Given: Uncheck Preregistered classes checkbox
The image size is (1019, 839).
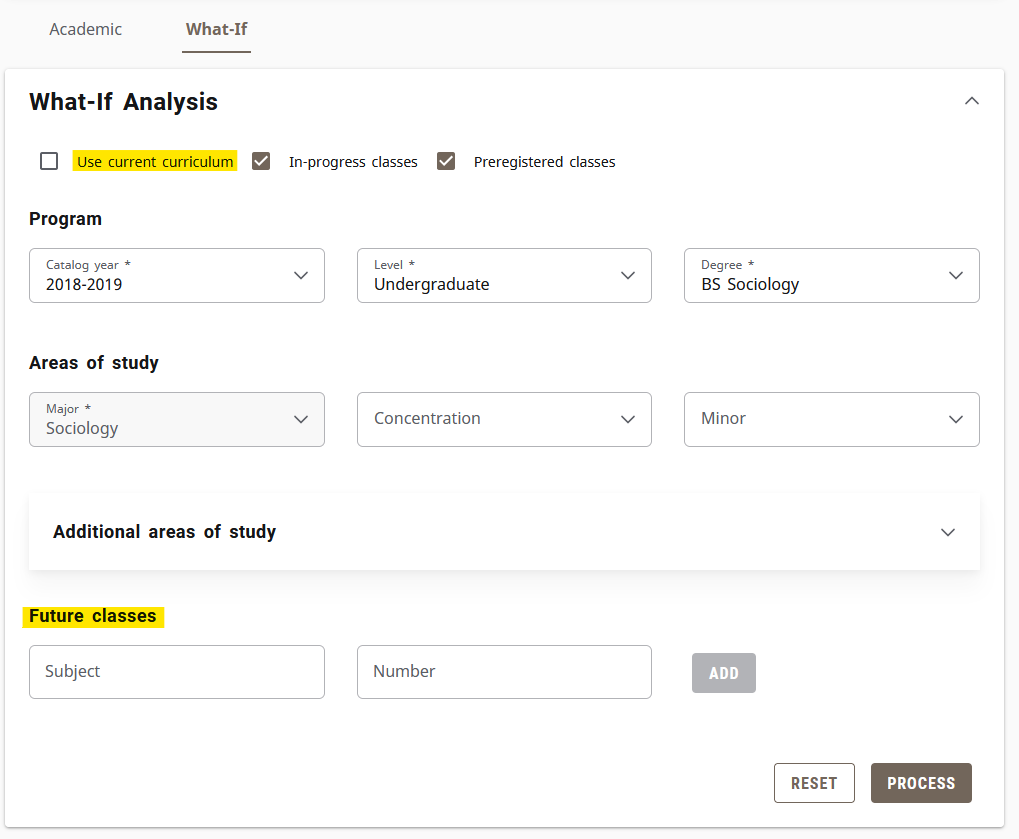Looking at the screenshot, I should 446,161.
